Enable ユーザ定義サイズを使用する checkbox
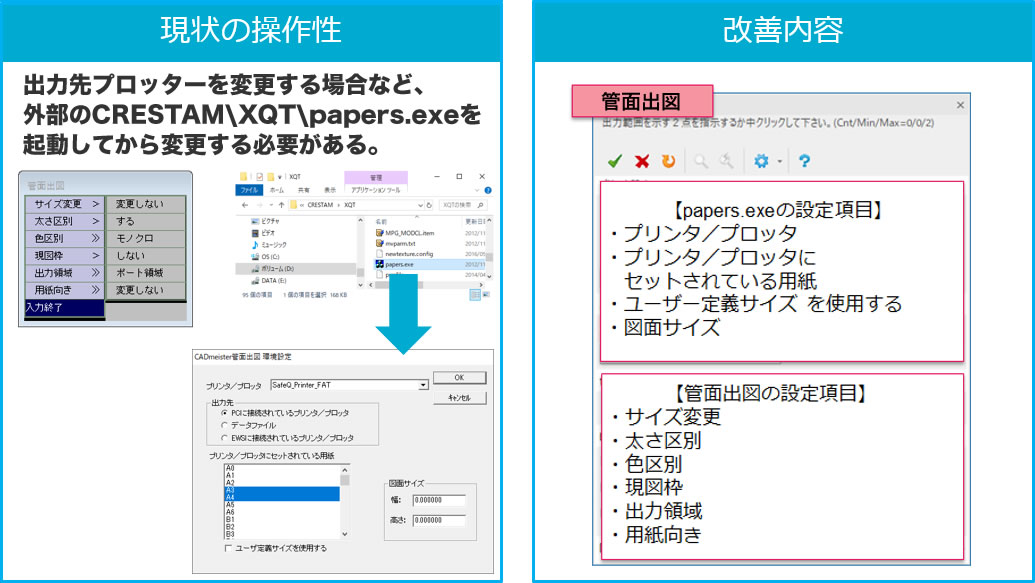1035x583 pixels. 229,548
